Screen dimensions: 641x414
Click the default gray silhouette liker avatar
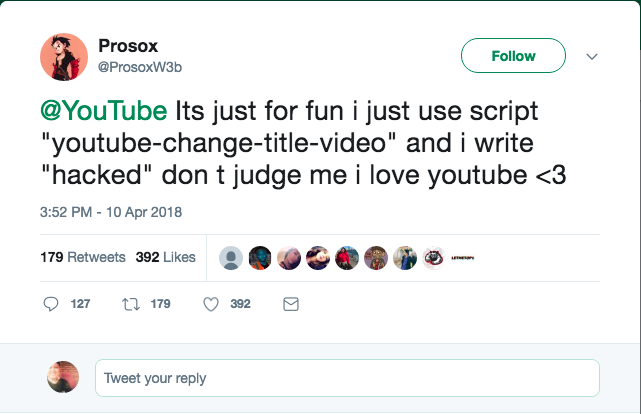(x=231, y=257)
